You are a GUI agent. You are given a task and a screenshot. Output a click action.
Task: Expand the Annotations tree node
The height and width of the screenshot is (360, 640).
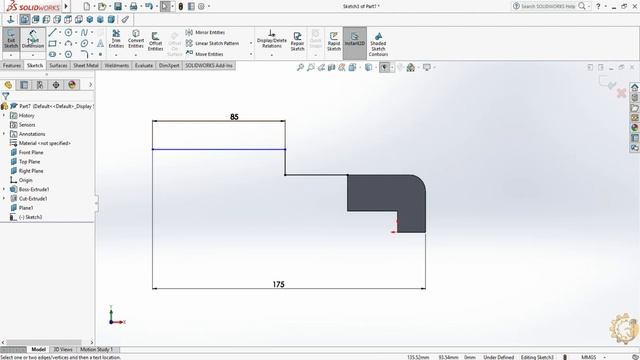[x=4, y=134]
